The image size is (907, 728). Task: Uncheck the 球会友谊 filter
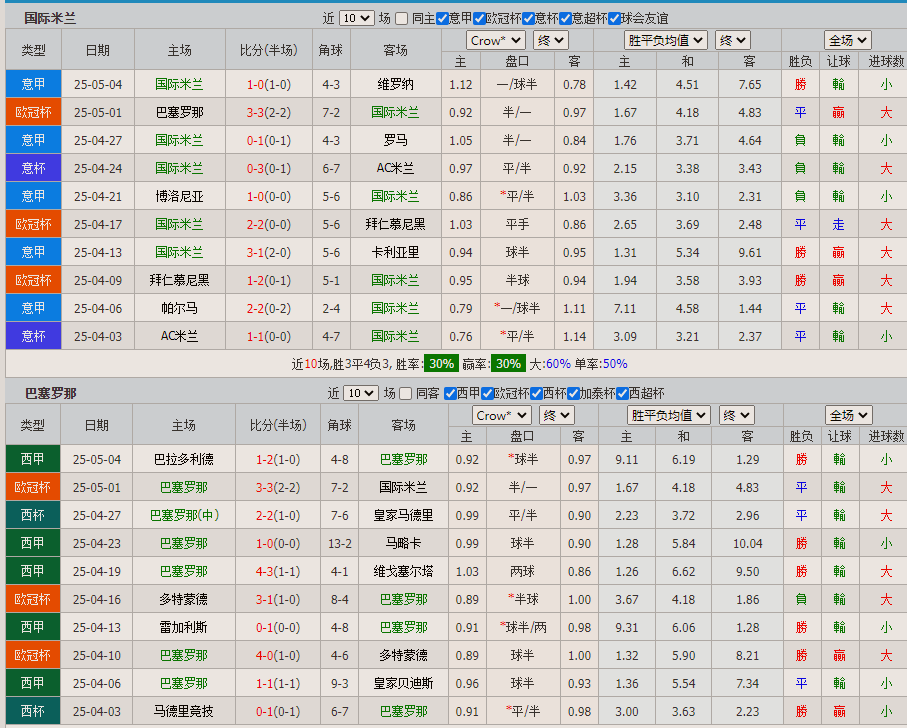[612, 17]
